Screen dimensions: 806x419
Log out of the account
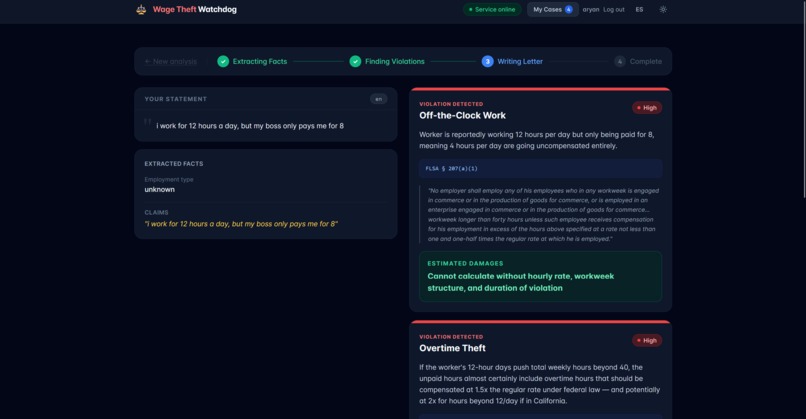point(614,9)
